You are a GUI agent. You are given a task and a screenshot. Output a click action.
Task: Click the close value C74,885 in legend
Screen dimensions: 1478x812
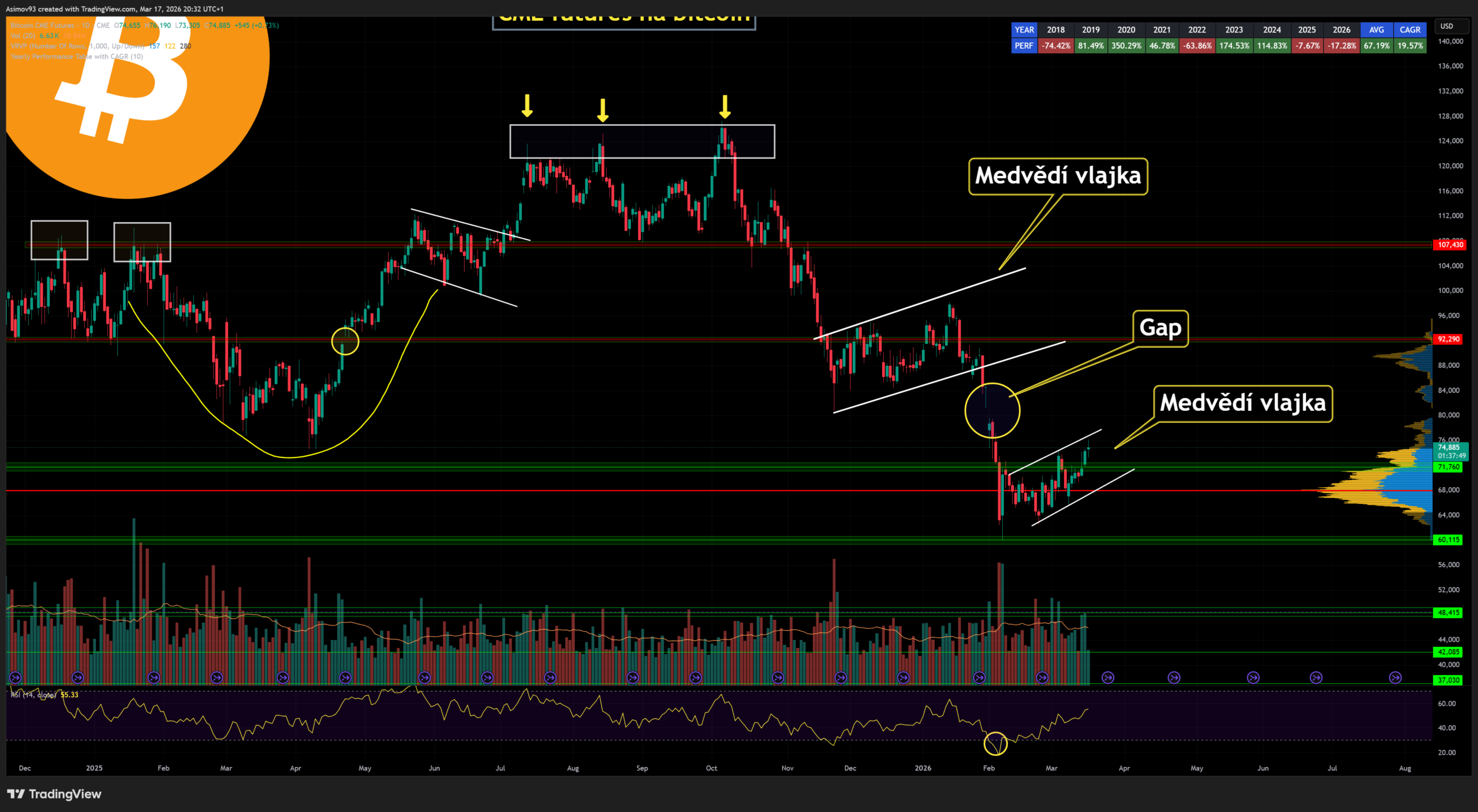[218, 25]
